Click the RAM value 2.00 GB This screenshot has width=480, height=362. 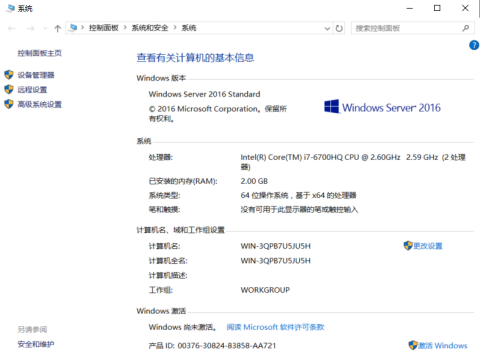click(x=254, y=181)
